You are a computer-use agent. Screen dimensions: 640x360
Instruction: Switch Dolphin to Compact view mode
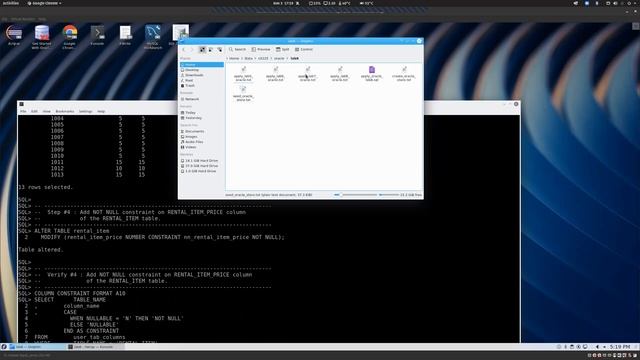point(211,49)
